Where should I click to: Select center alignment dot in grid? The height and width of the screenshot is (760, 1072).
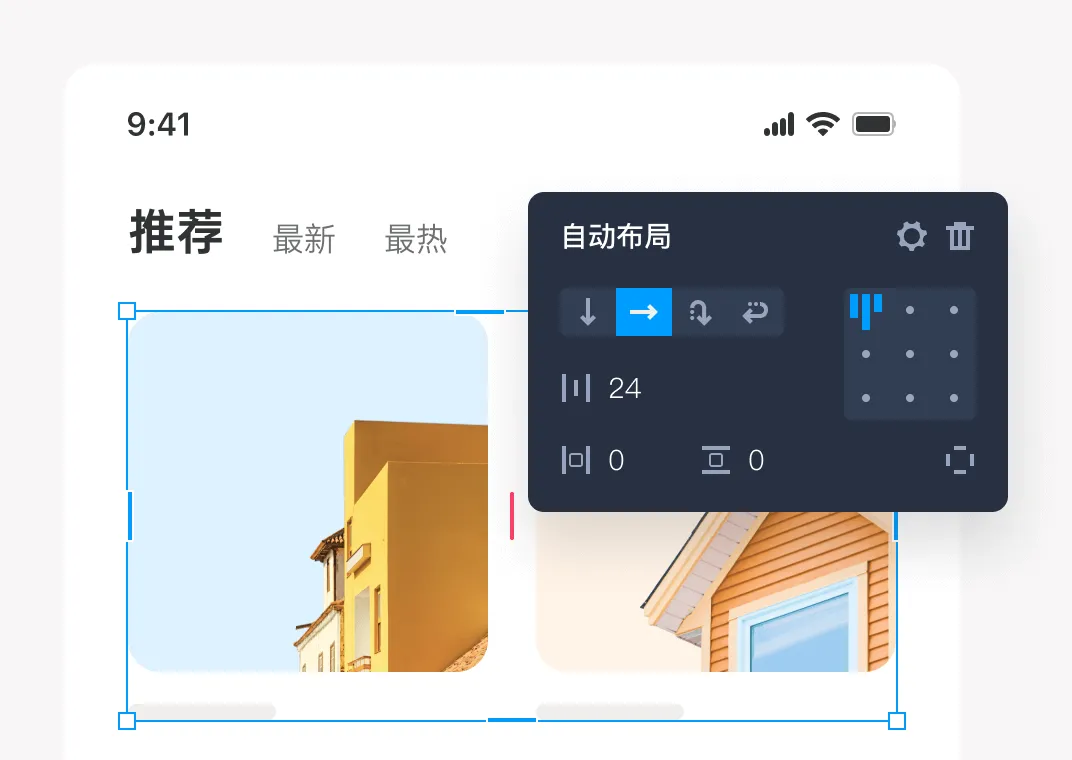(x=910, y=354)
